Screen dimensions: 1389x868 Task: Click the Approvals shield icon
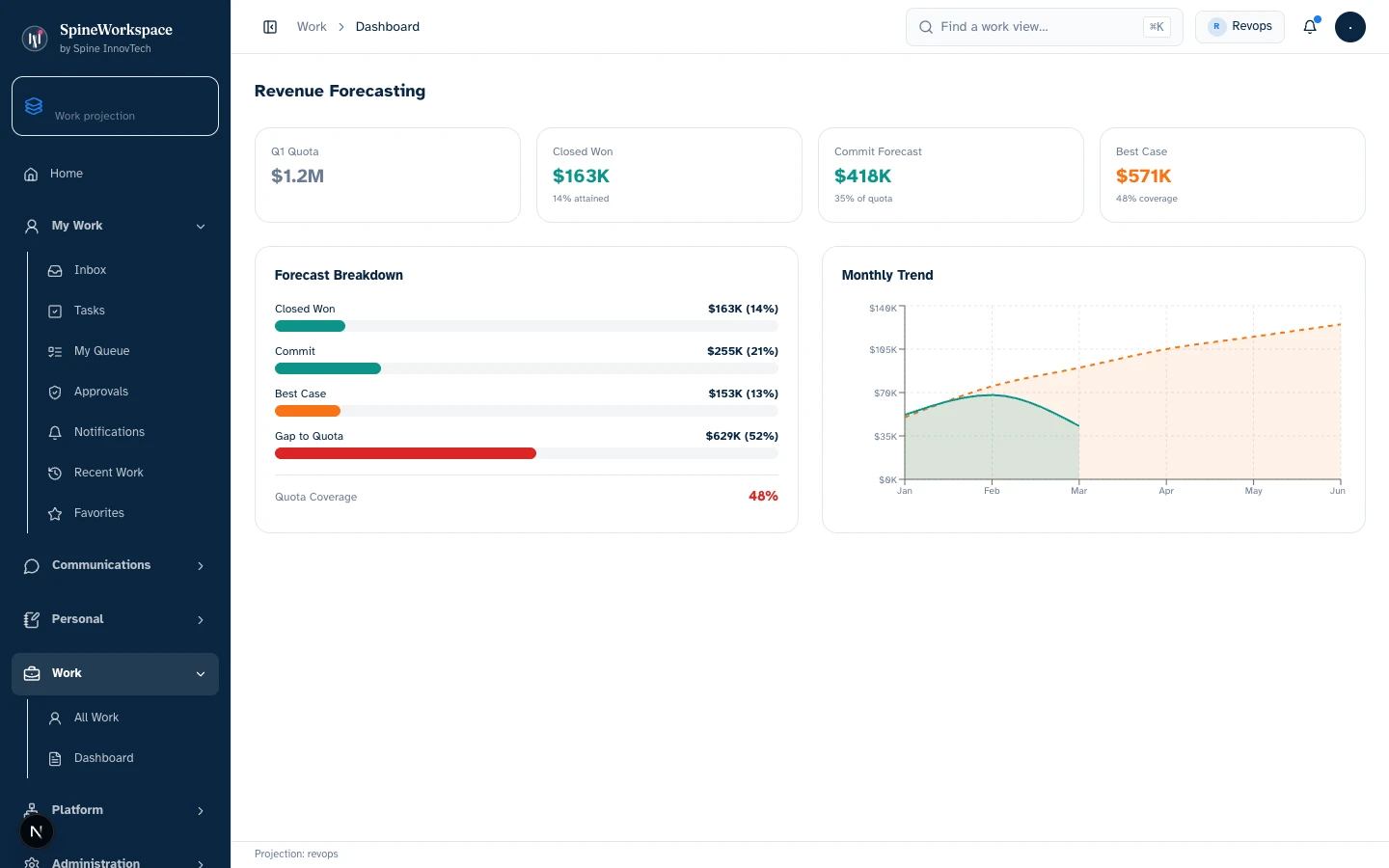pos(55,393)
